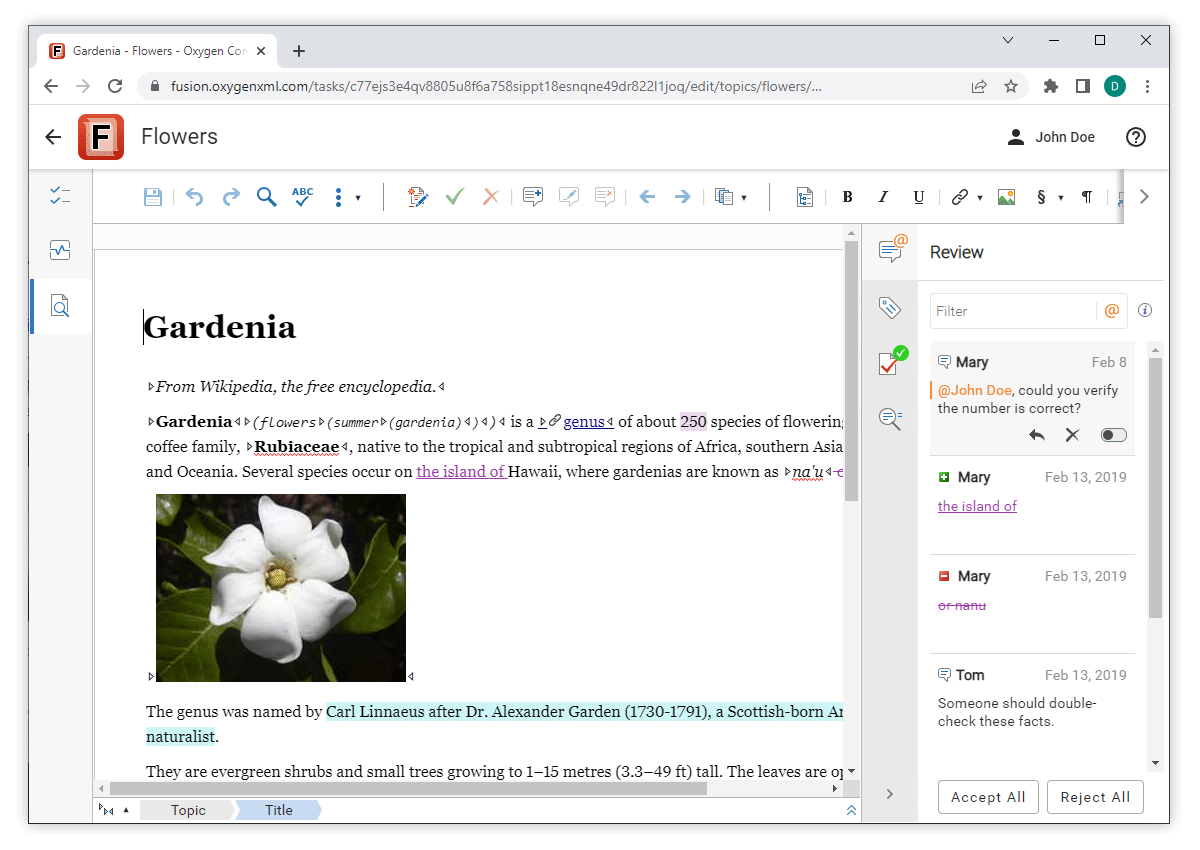Screen dimensions: 1200x850
Task: Toggle italic formatting
Action: tap(883, 197)
